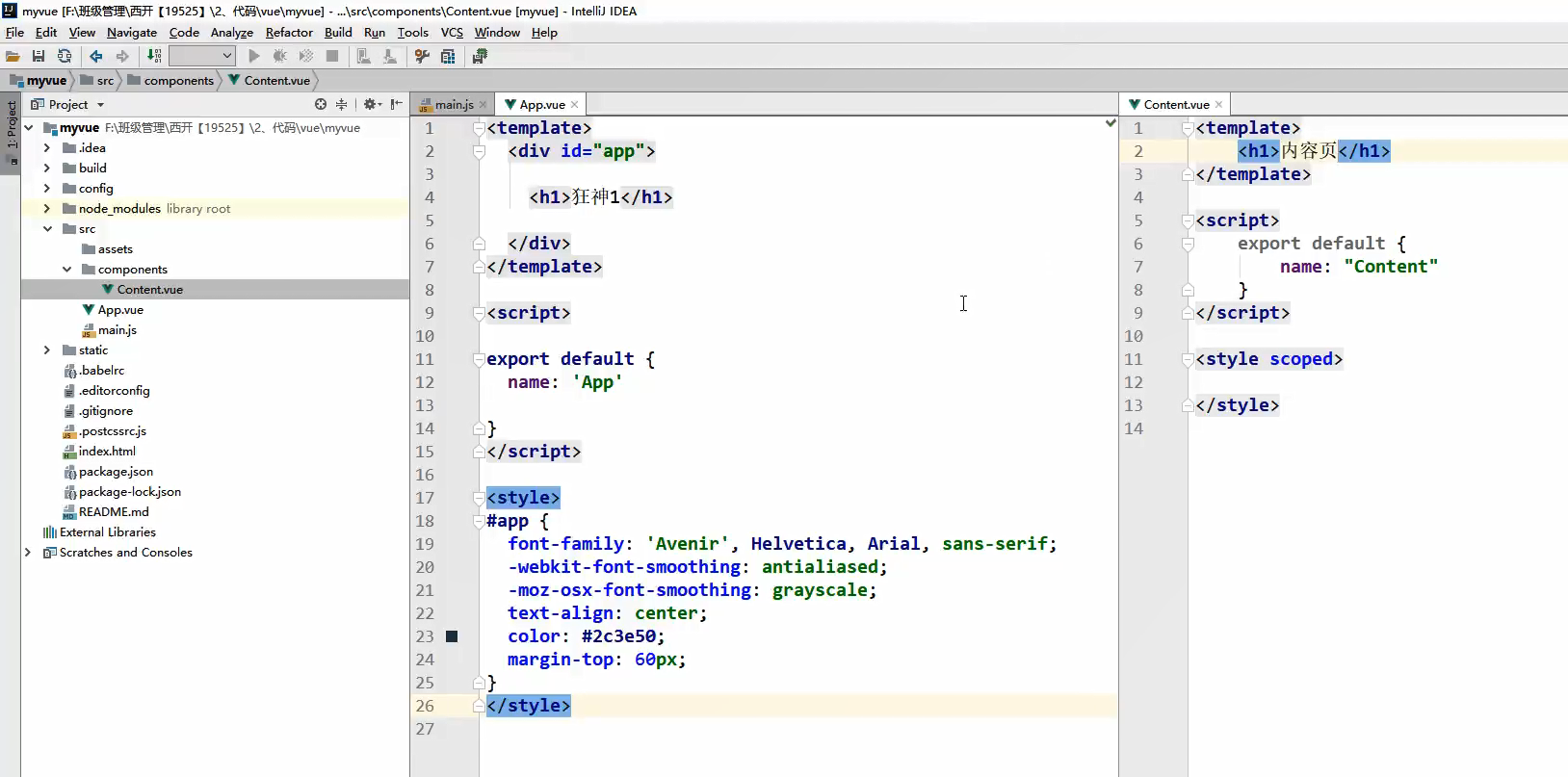Image resolution: width=1568 pixels, height=777 pixels.
Task: Collapse the src folder
Action: coord(47,229)
